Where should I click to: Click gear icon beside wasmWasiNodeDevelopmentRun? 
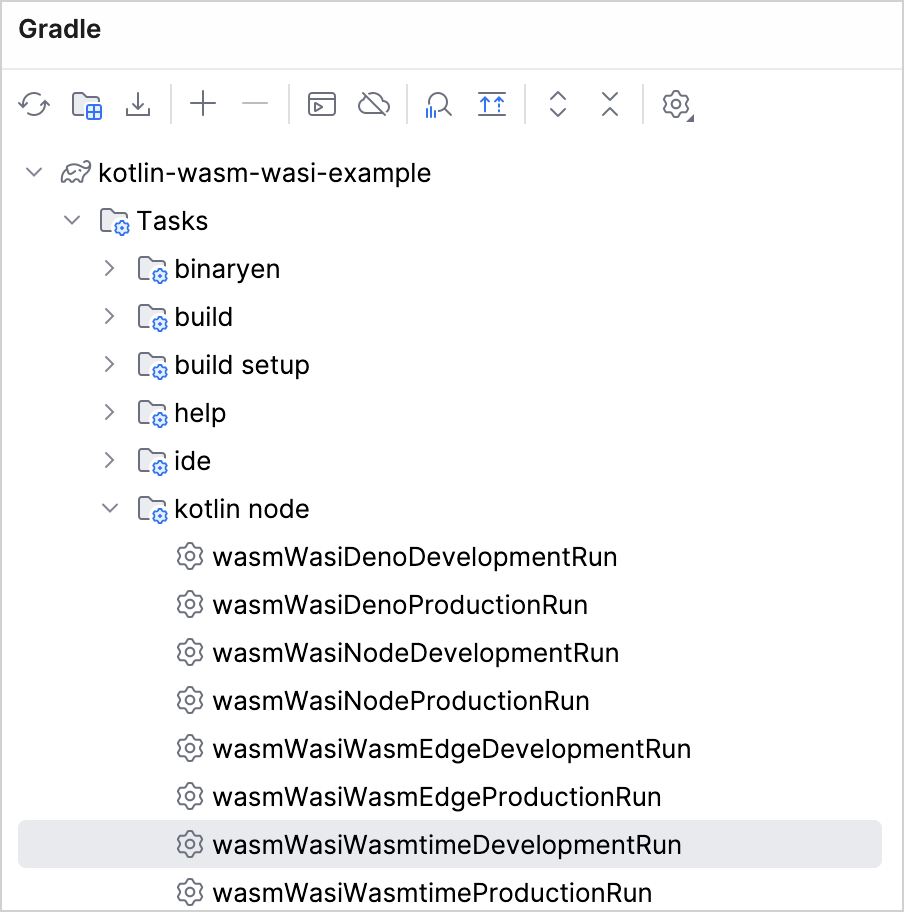pyautogui.click(x=190, y=653)
